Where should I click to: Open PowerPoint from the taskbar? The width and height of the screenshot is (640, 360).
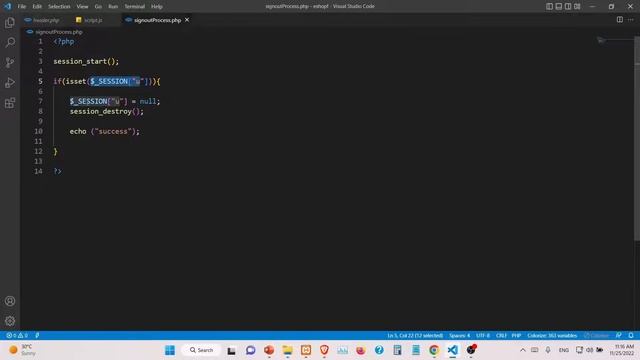tap(269, 350)
